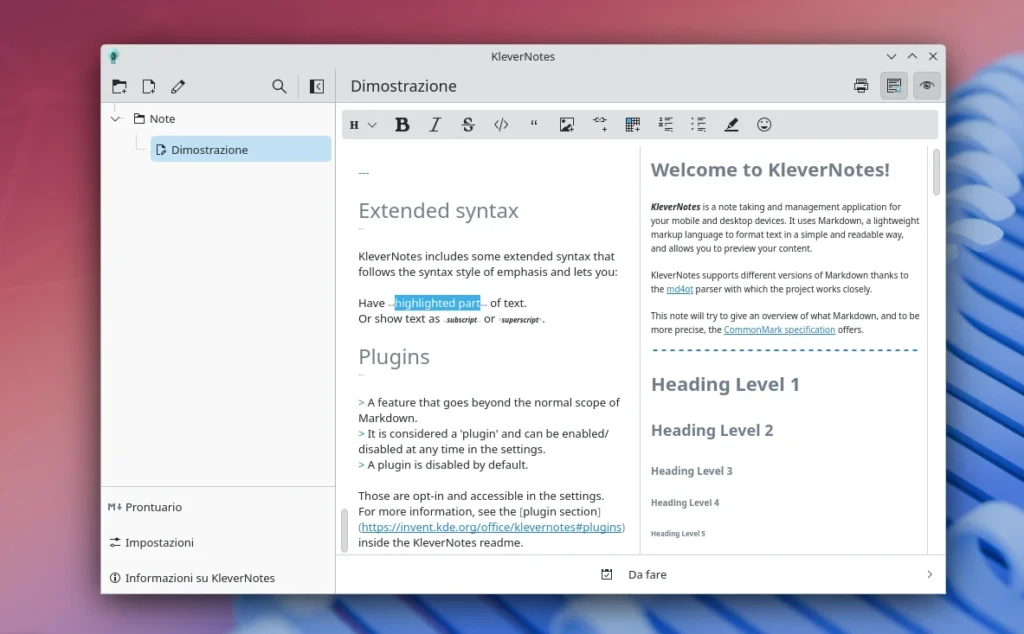Print the current note
This screenshot has width=1024, height=634.
860,86
